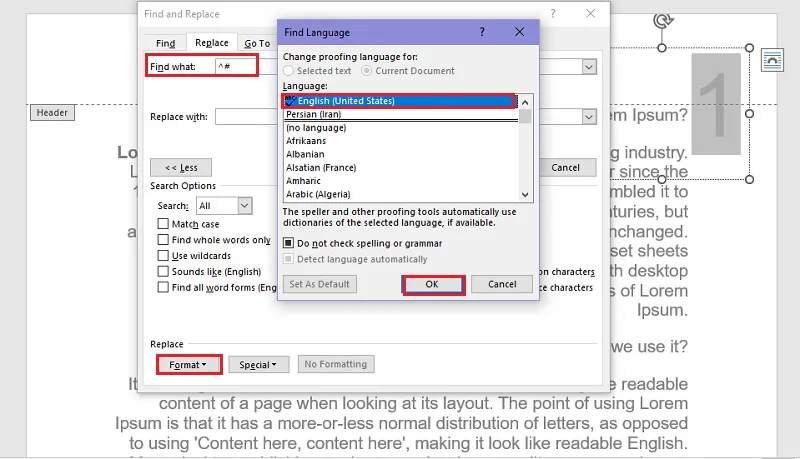Image resolution: width=800 pixels, height=459 pixels.
Task: Select the Current Document radio button
Action: click(x=366, y=71)
